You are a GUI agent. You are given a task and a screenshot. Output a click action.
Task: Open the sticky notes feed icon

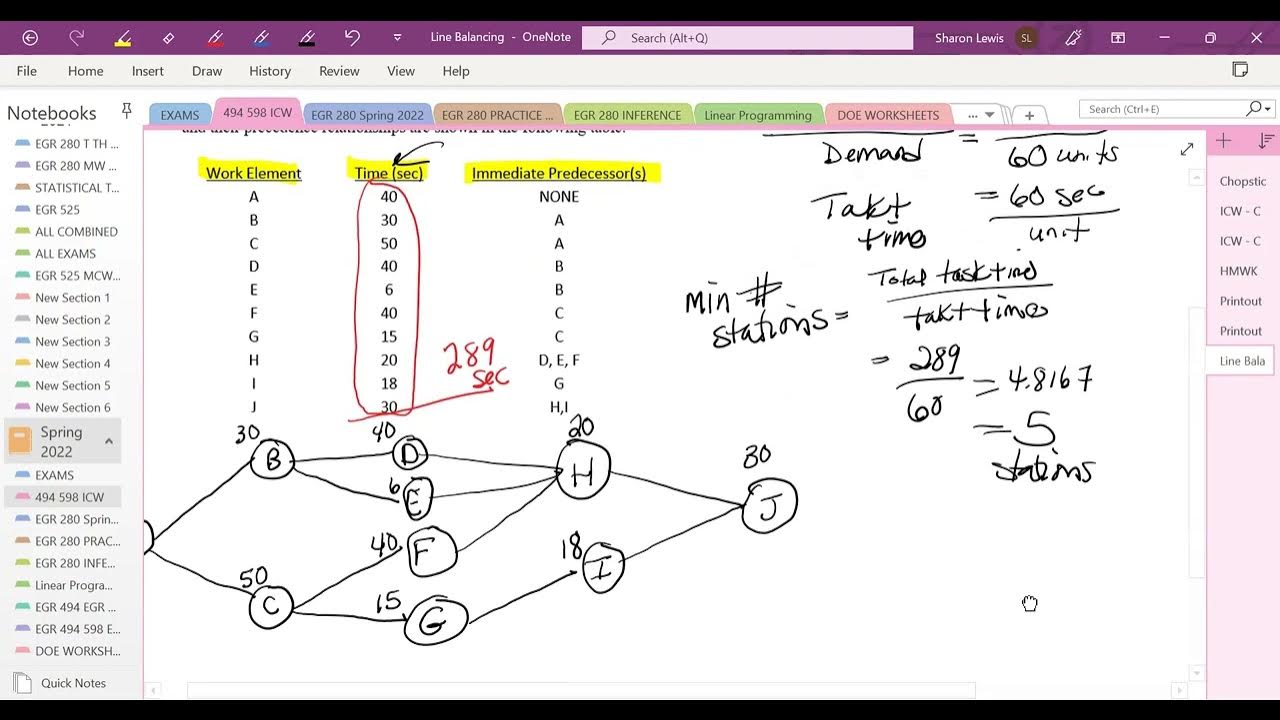coord(1240,70)
